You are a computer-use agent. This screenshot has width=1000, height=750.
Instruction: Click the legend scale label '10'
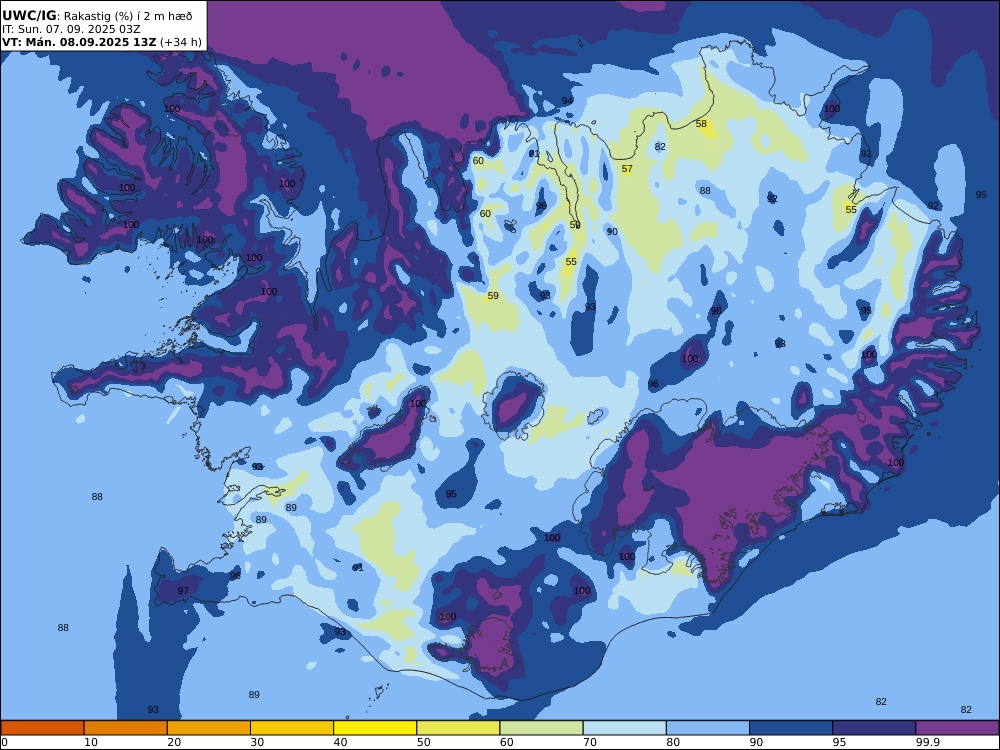coord(91,742)
